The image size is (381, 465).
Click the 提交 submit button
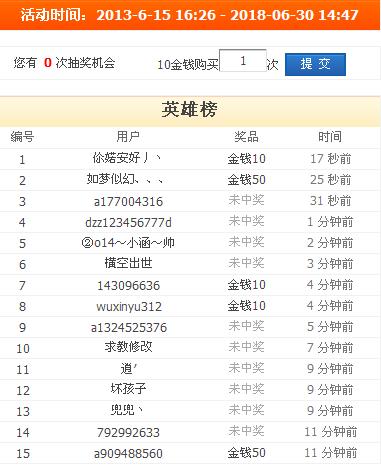(x=315, y=64)
